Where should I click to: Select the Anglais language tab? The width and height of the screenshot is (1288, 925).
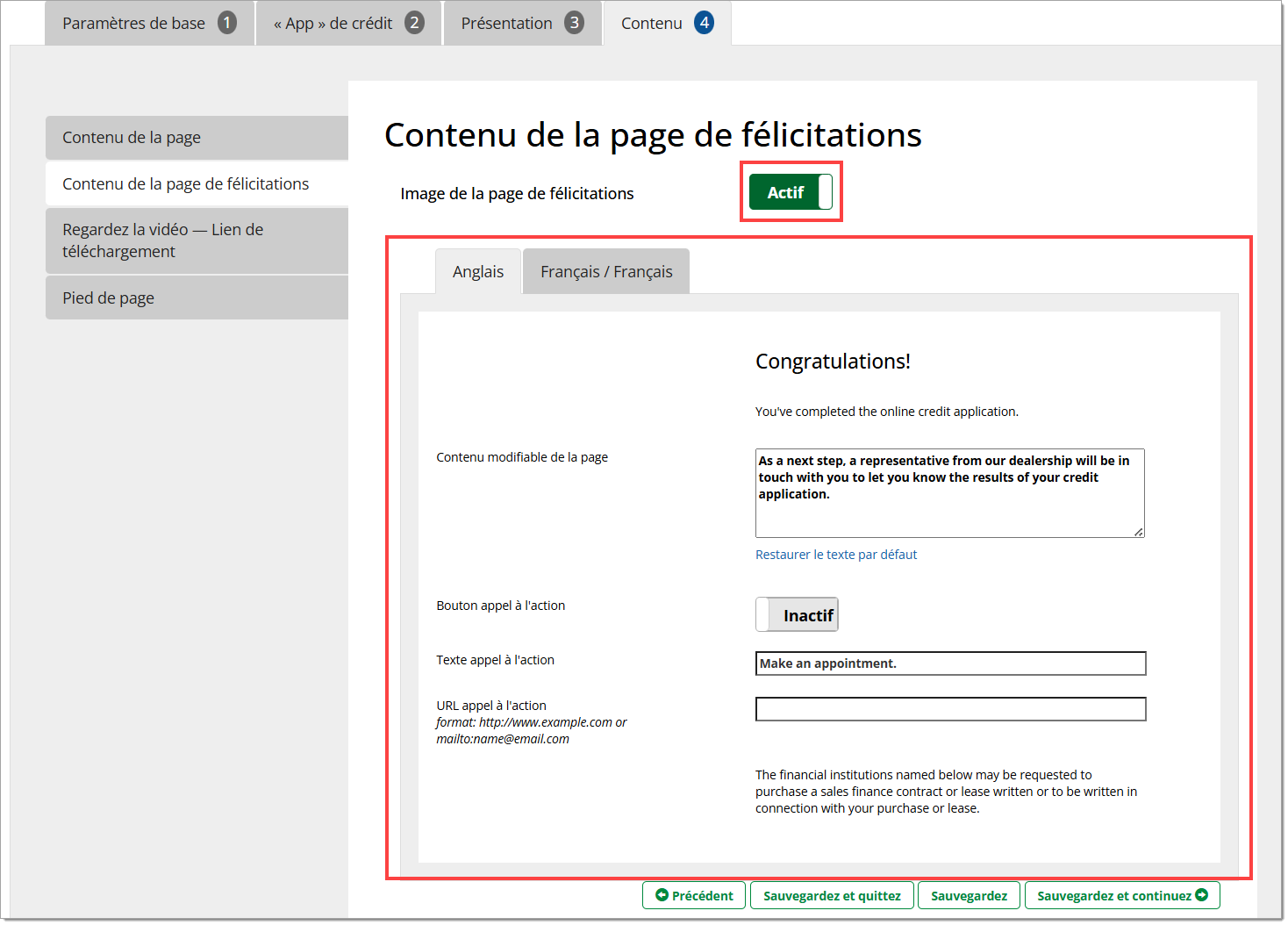point(478,272)
